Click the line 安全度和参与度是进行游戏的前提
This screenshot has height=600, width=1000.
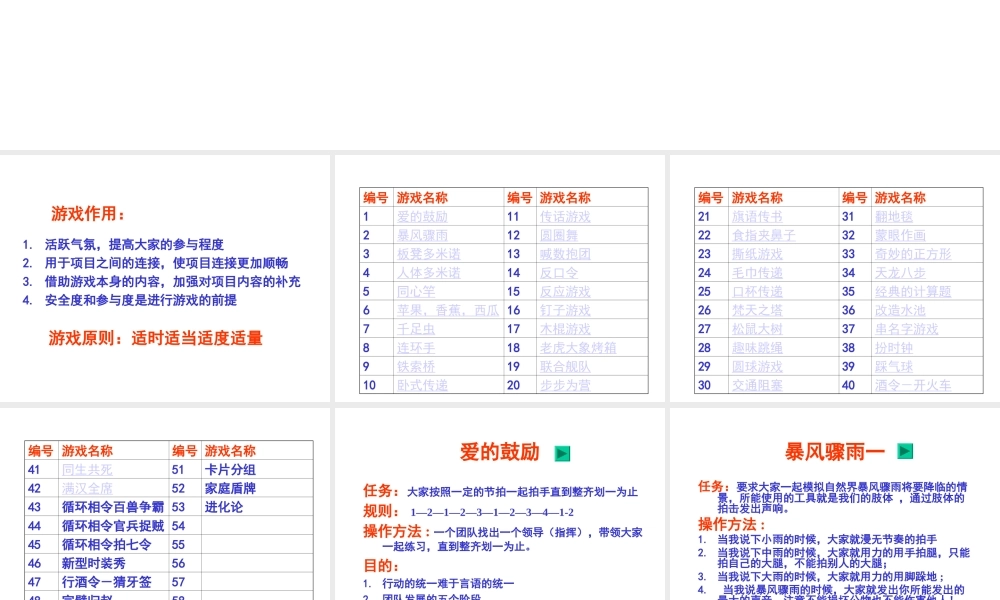(140, 300)
